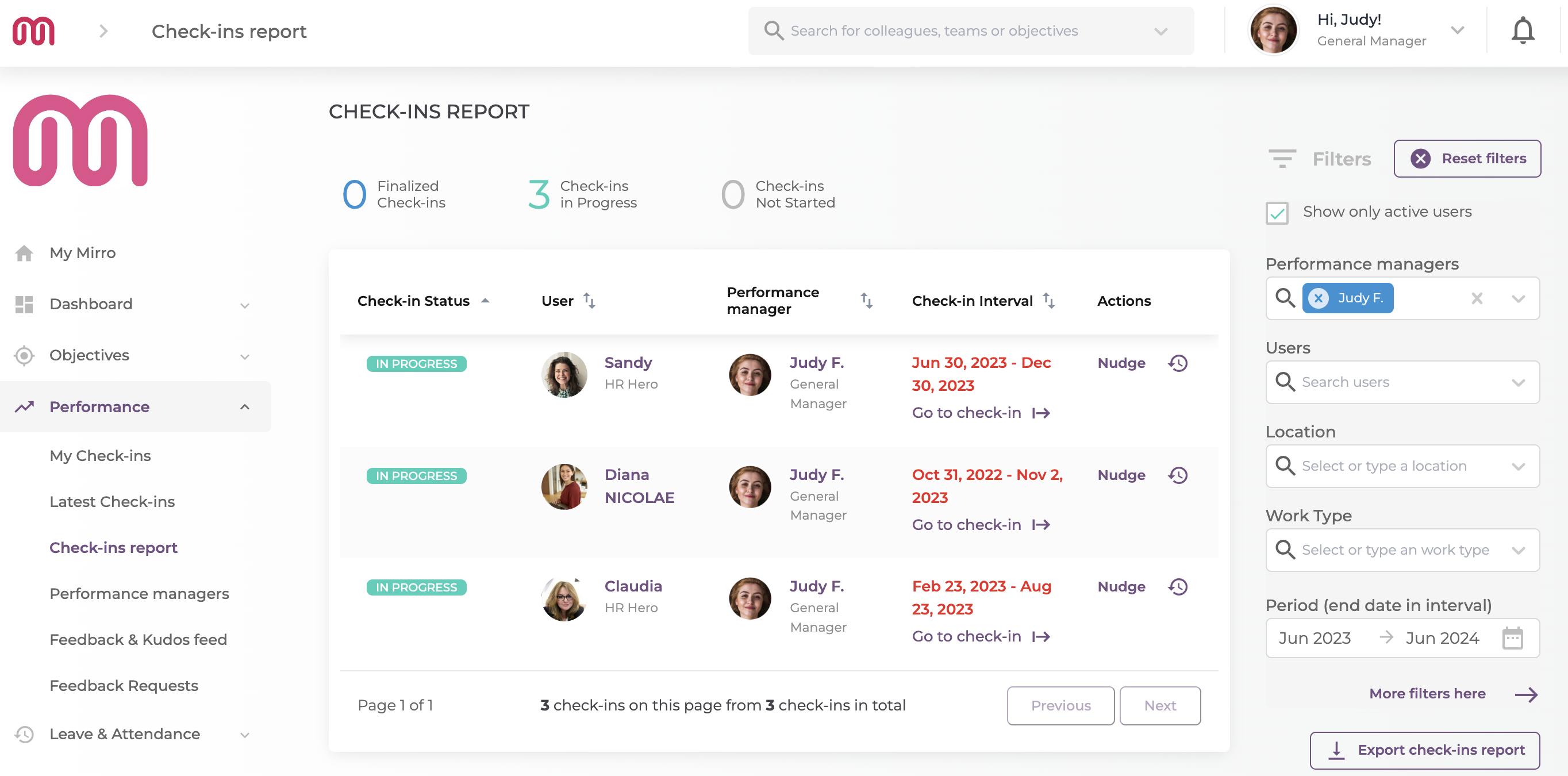1568x776 pixels.
Task: Clear the Performance managers filter with the X
Action: 1477,298
